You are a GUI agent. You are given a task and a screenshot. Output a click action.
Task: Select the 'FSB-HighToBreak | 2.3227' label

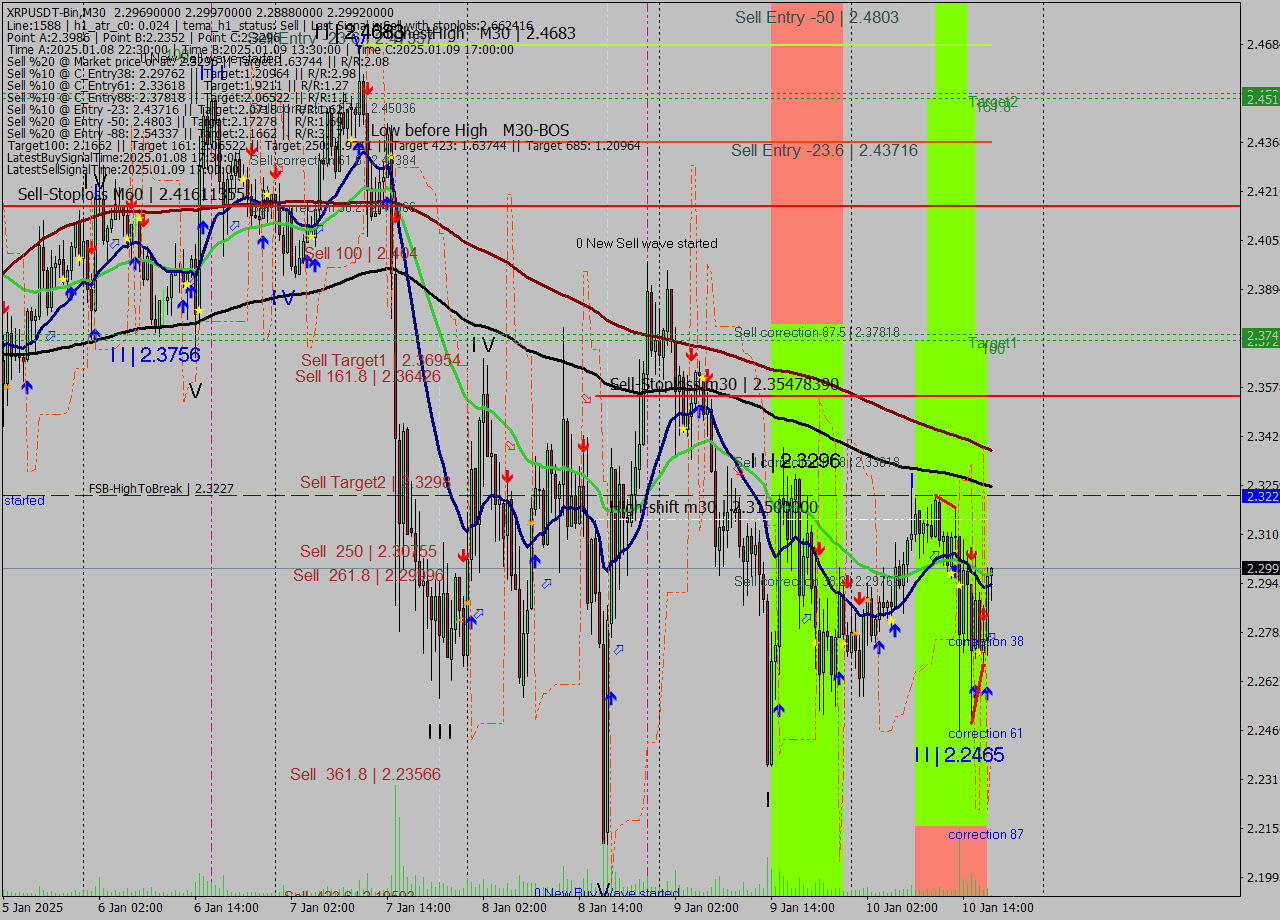point(161,489)
